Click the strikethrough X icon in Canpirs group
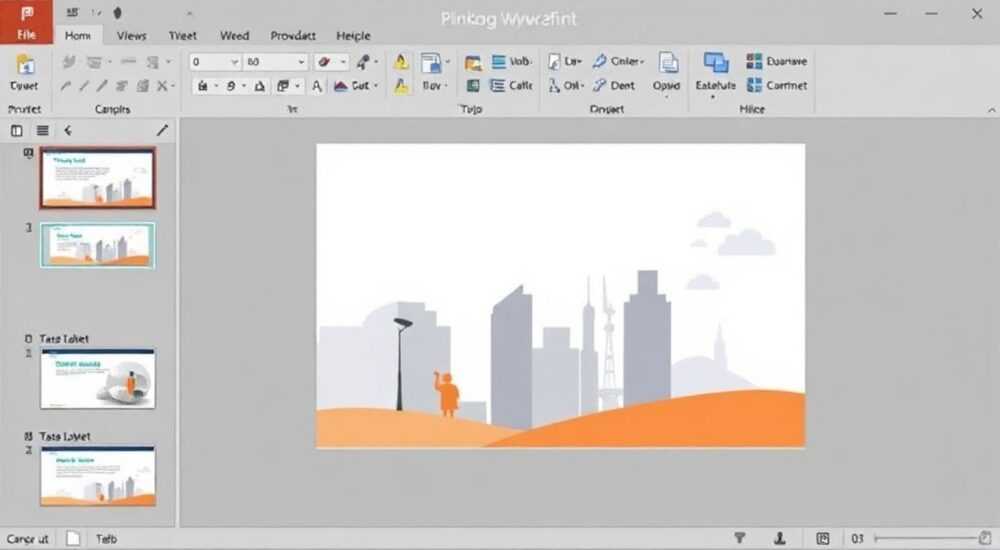This screenshot has width=1000, height=550. (x=163, y=85)
